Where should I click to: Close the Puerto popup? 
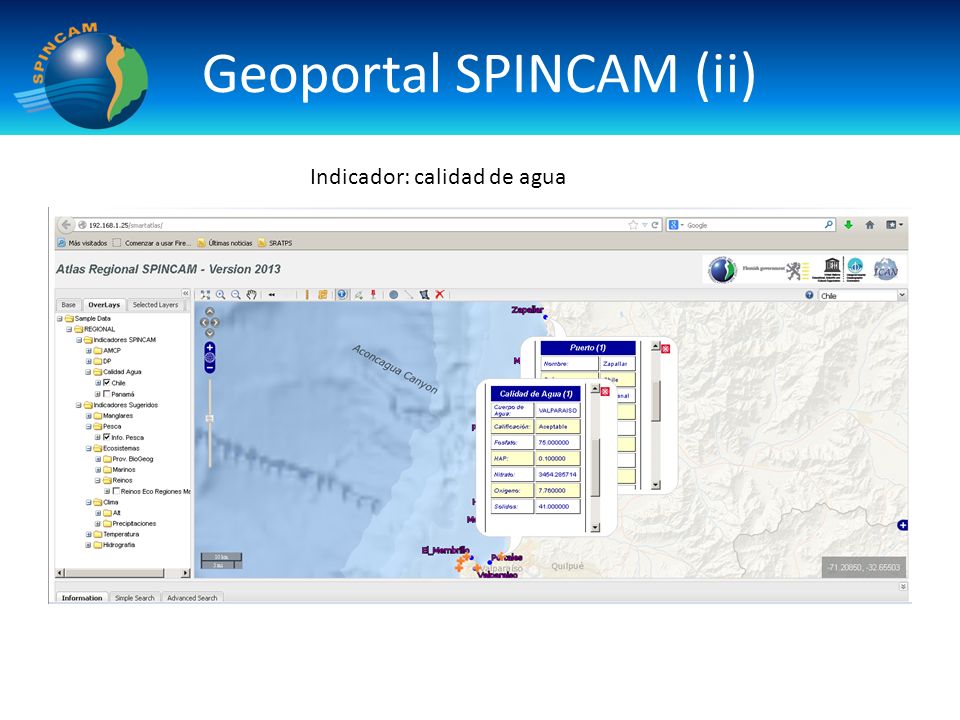666,348
